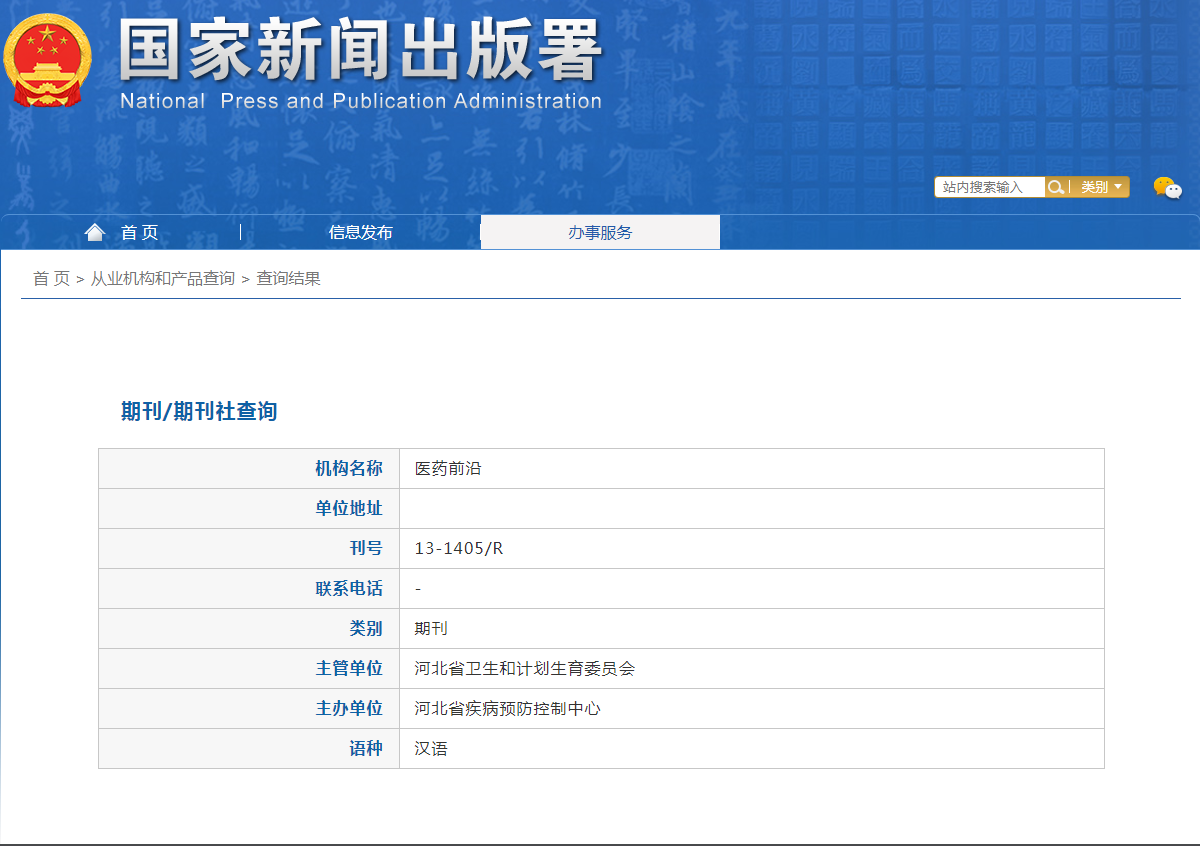Click the 国家新闻出版署 site title banner
Screen dimensions: 1200x846
pos(360,50)
